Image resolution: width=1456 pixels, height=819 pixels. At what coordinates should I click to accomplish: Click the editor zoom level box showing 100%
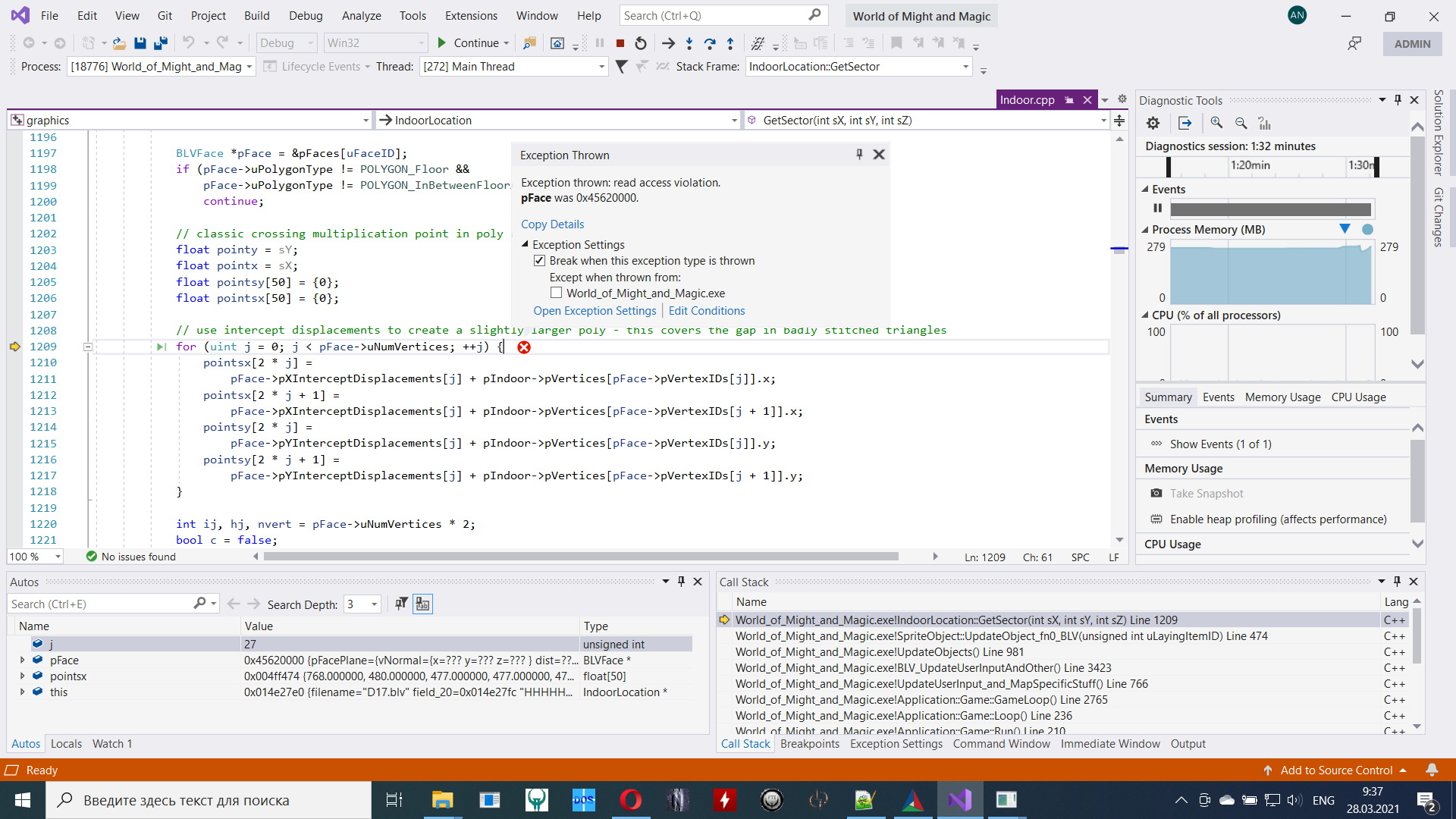click(x=30, y=556)
